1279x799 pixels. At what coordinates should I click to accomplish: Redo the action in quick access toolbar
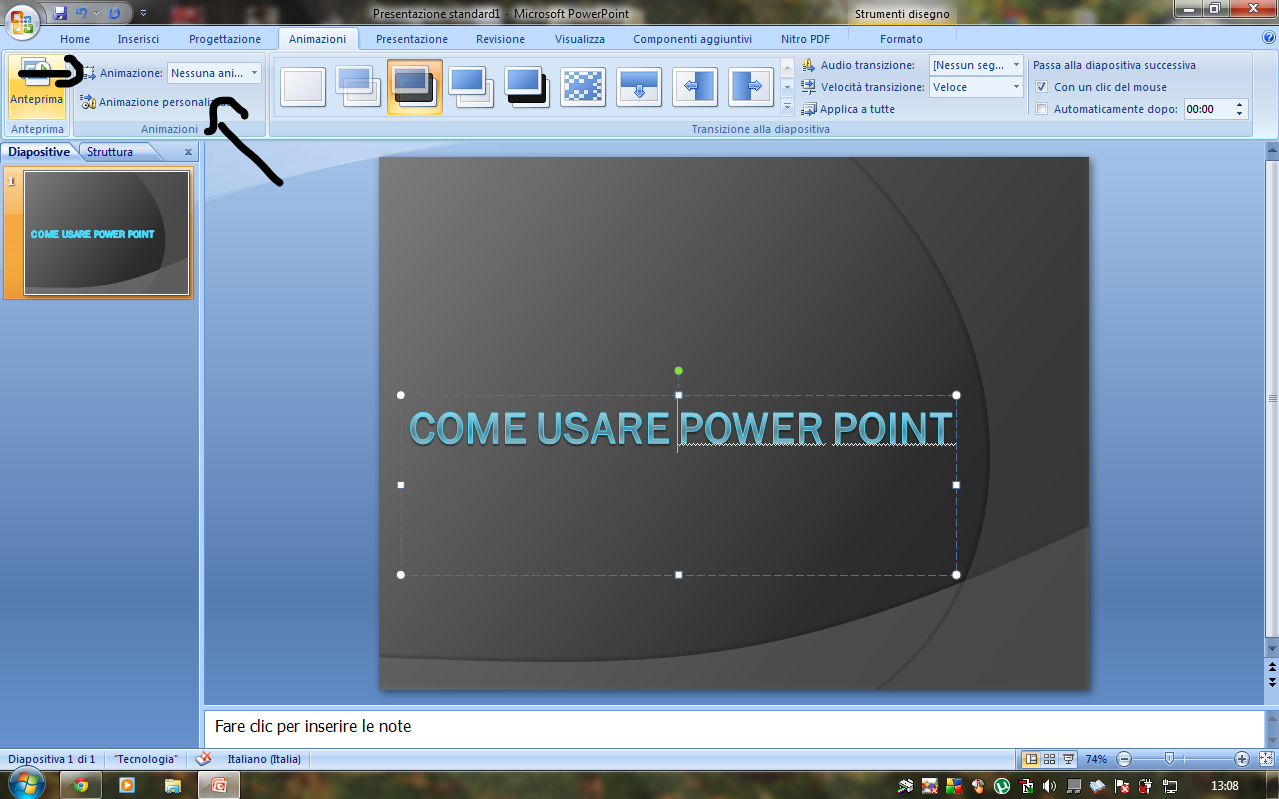(114, 13)
